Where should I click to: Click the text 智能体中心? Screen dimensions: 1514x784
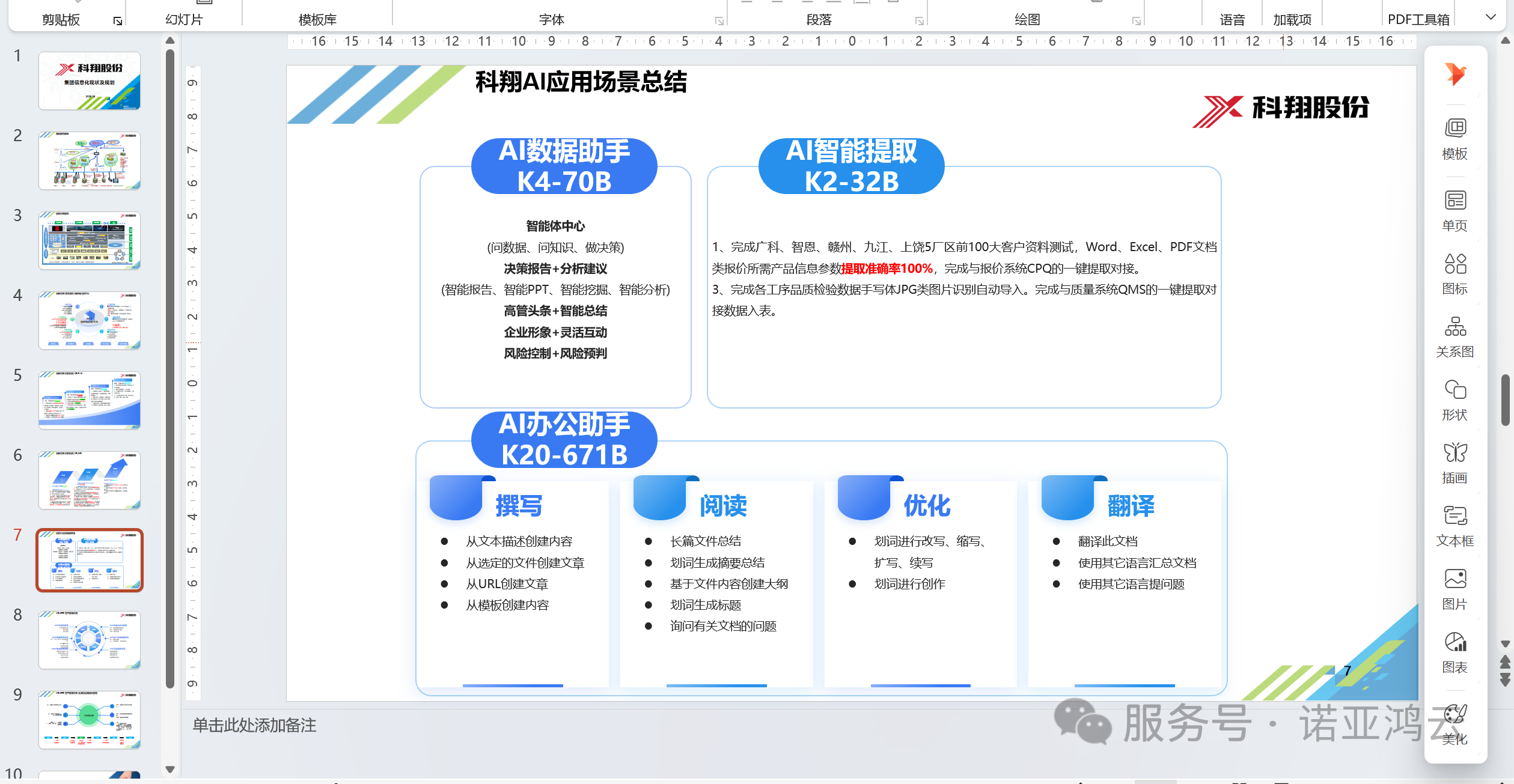(555, 226)
